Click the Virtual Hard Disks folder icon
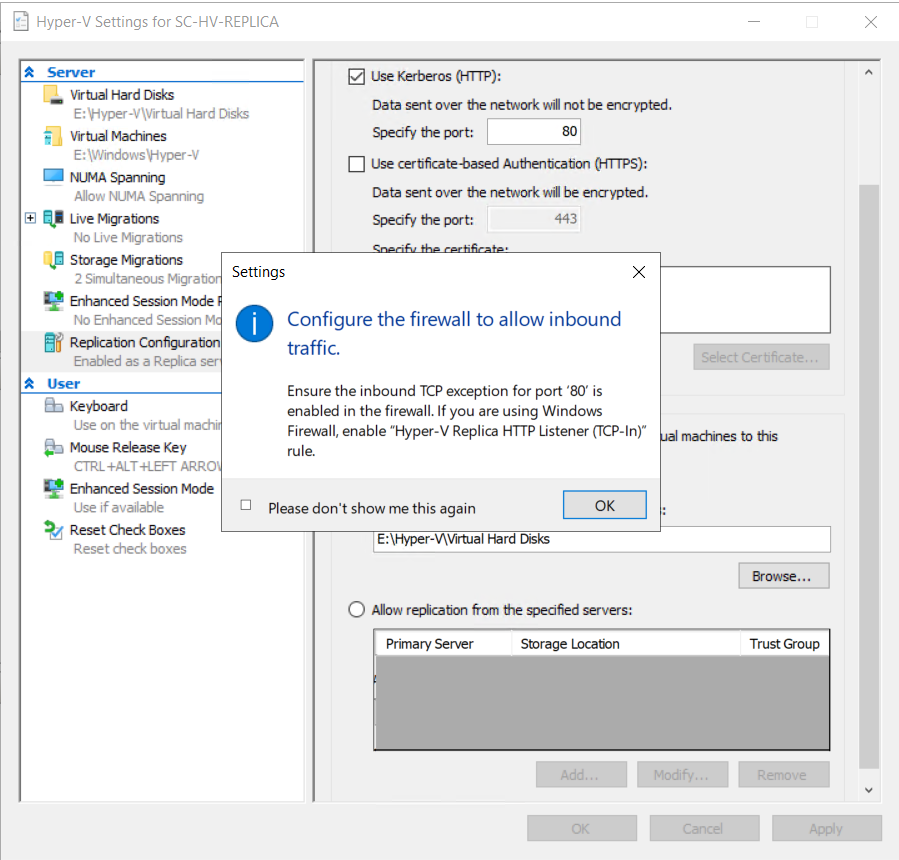The width and height of the screenshot is (899, 860). 53,95
